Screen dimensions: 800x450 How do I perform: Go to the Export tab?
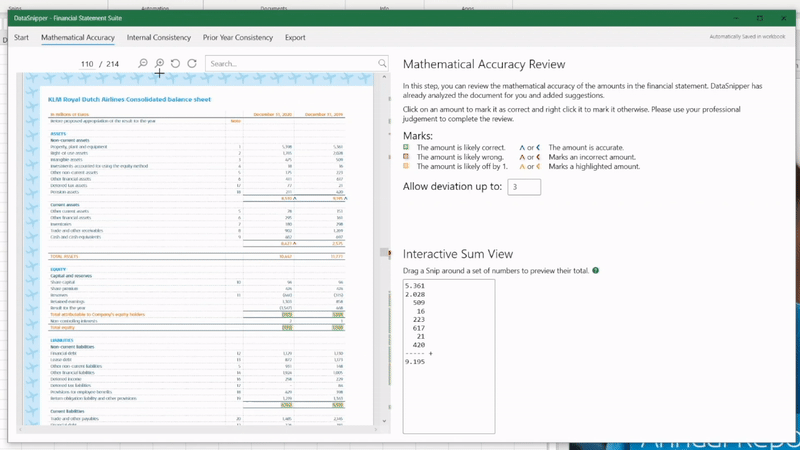(295, 37)
